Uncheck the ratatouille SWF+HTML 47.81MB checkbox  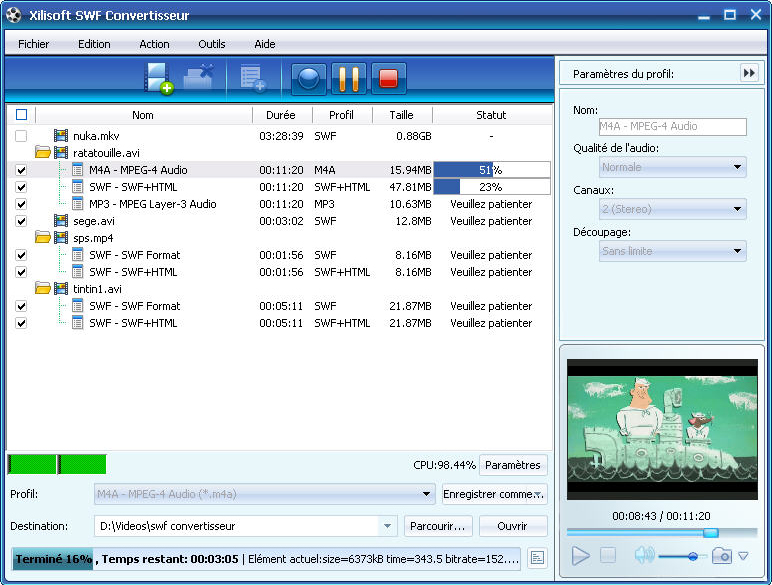21,187
